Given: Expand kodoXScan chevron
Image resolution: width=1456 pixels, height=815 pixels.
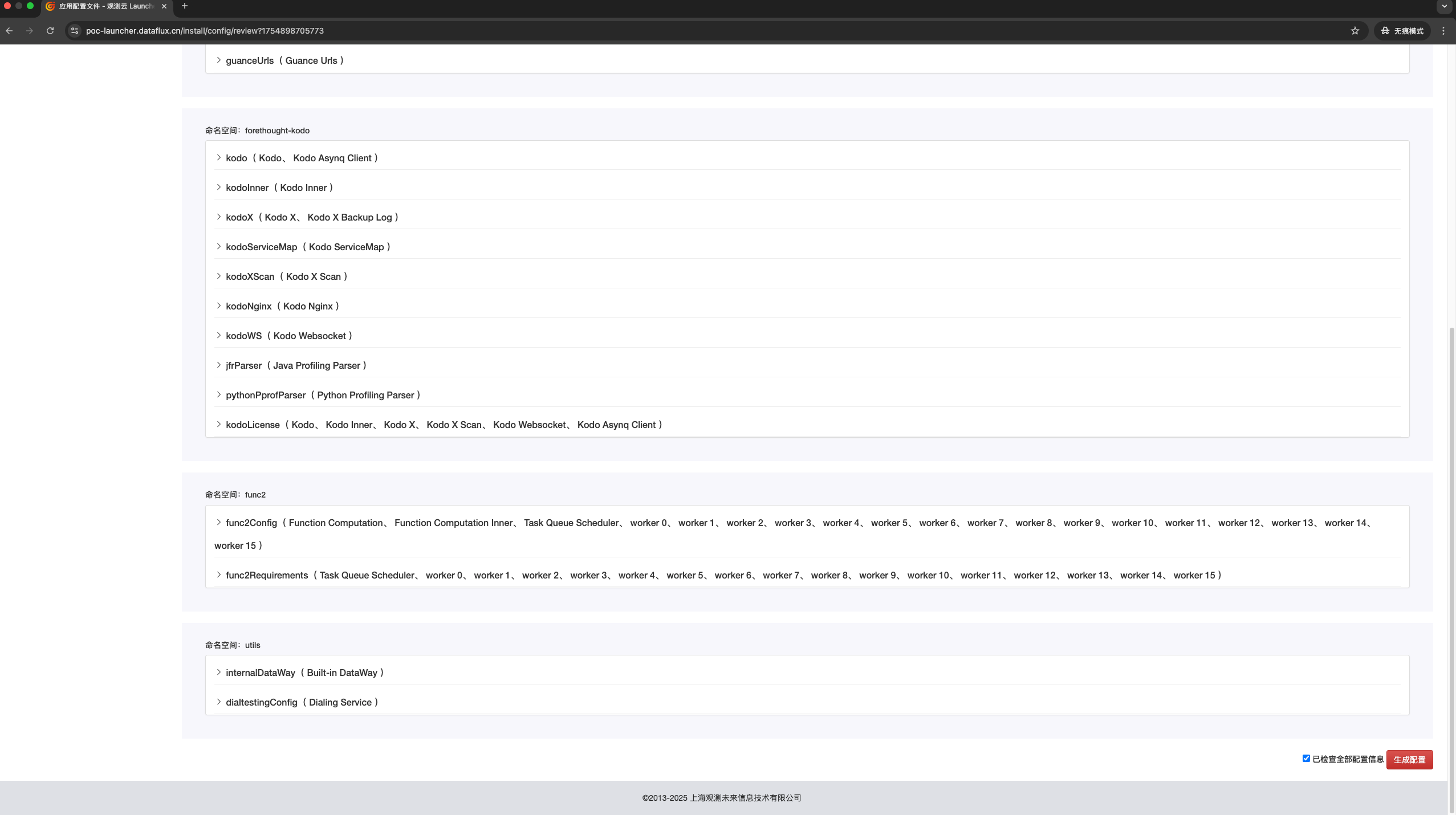Looking at the screenshot, I should pos(218,276).
